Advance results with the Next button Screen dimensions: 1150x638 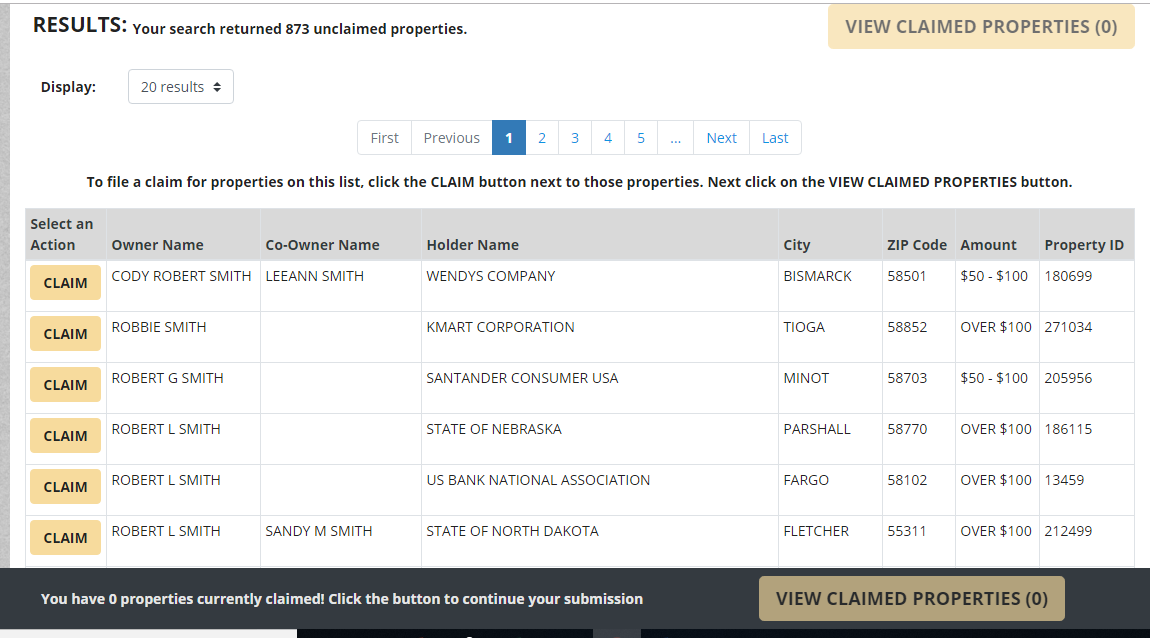click(721, 137)
